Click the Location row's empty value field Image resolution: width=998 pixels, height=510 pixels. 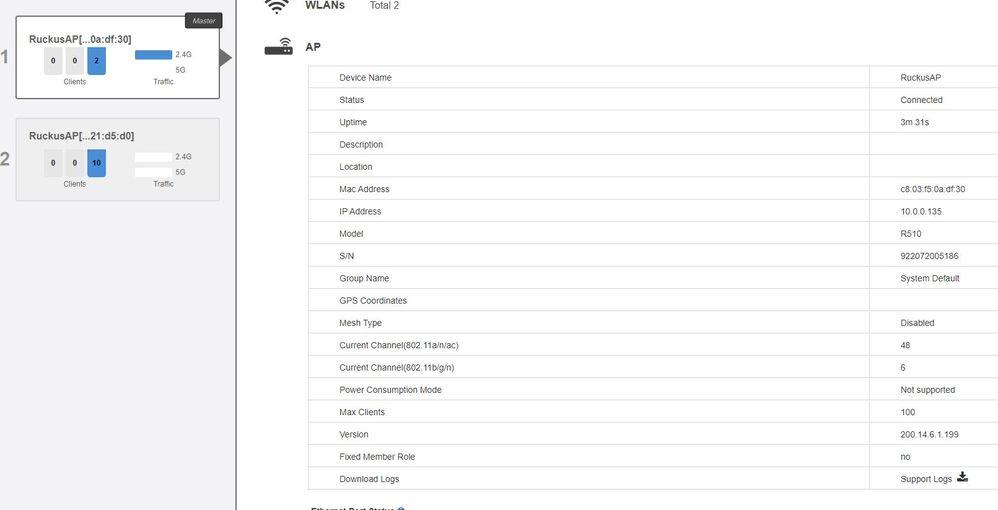(x=932, y=167)
